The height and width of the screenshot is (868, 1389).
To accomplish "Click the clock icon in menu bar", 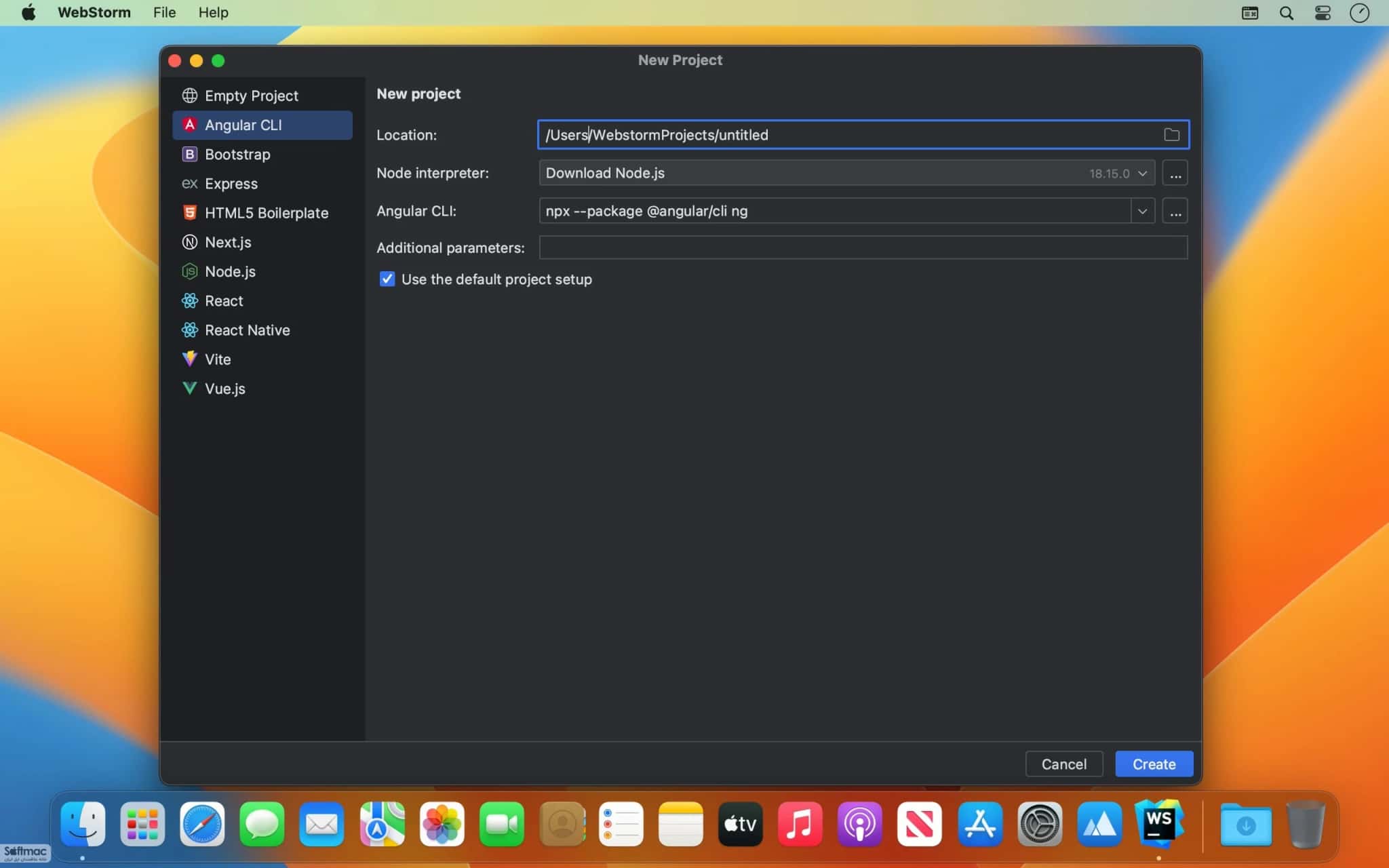I will coord(1359,13).
